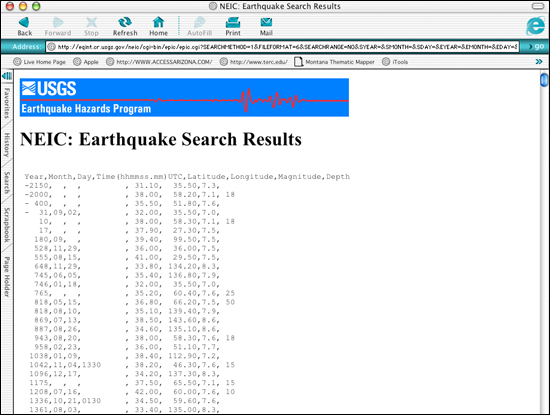Select the row '648,11,29'

[x=127, y=267]
